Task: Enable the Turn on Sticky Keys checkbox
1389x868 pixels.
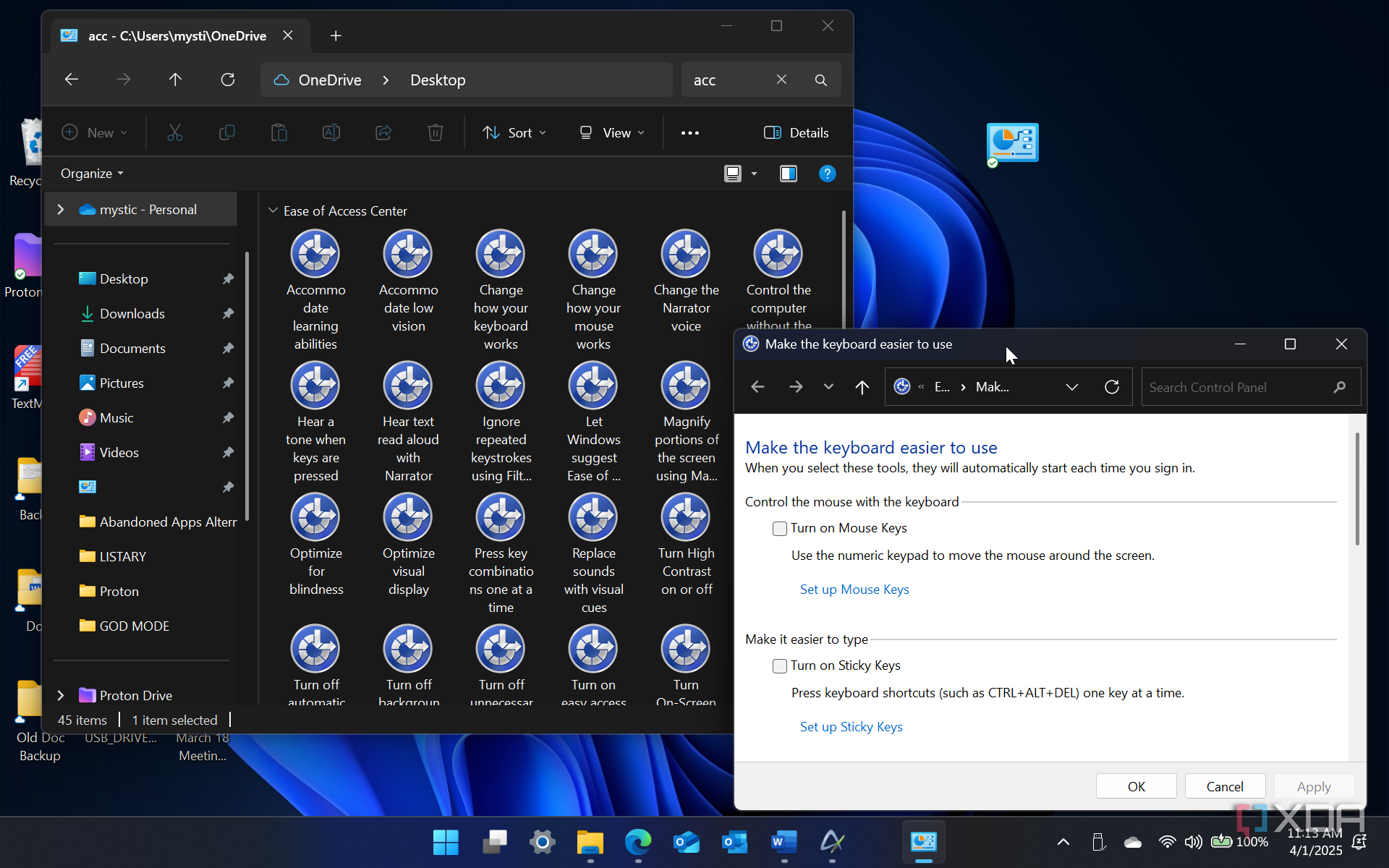Action: click(779, 666)
